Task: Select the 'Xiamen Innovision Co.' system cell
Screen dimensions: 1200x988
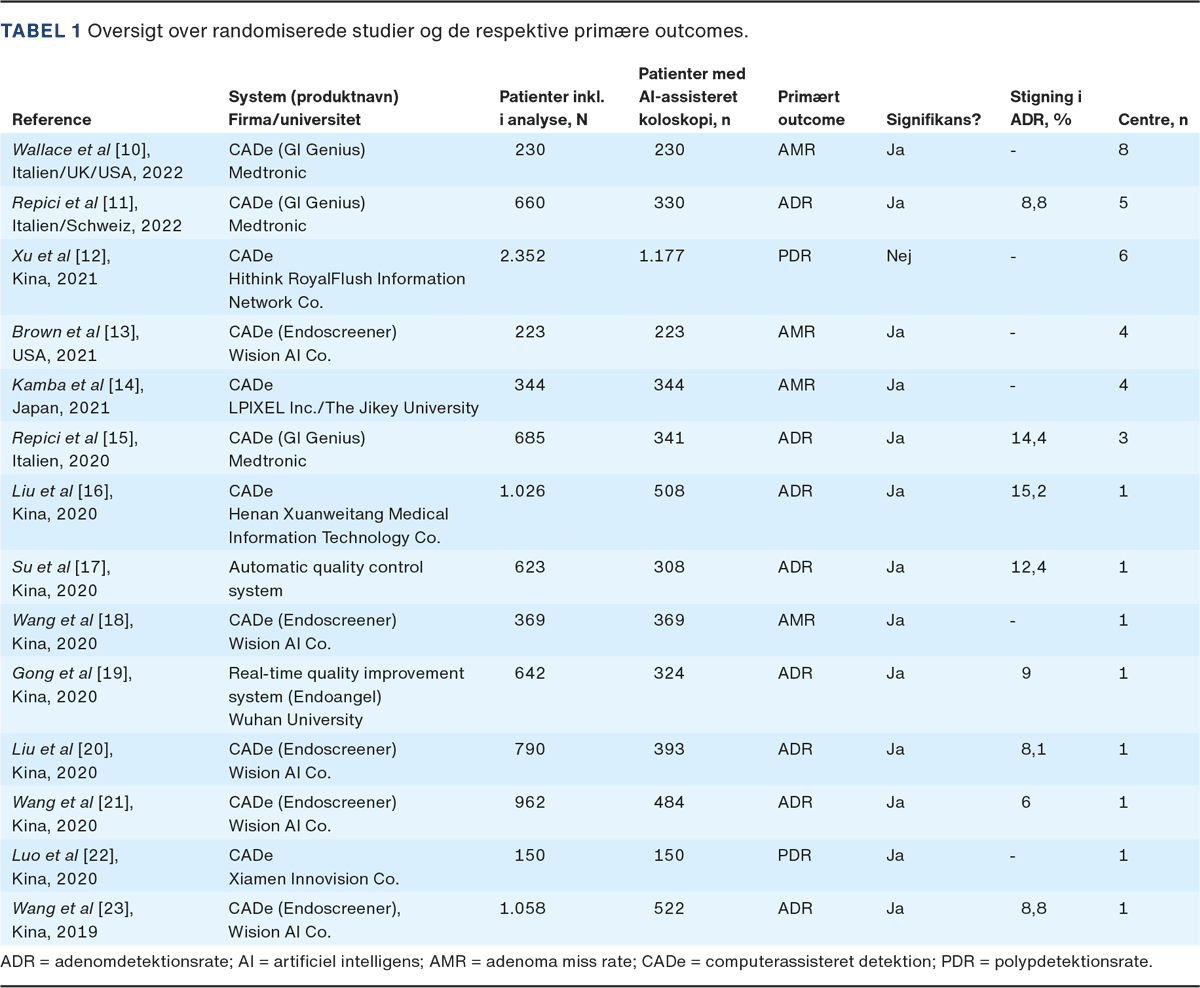Action: 314,879
